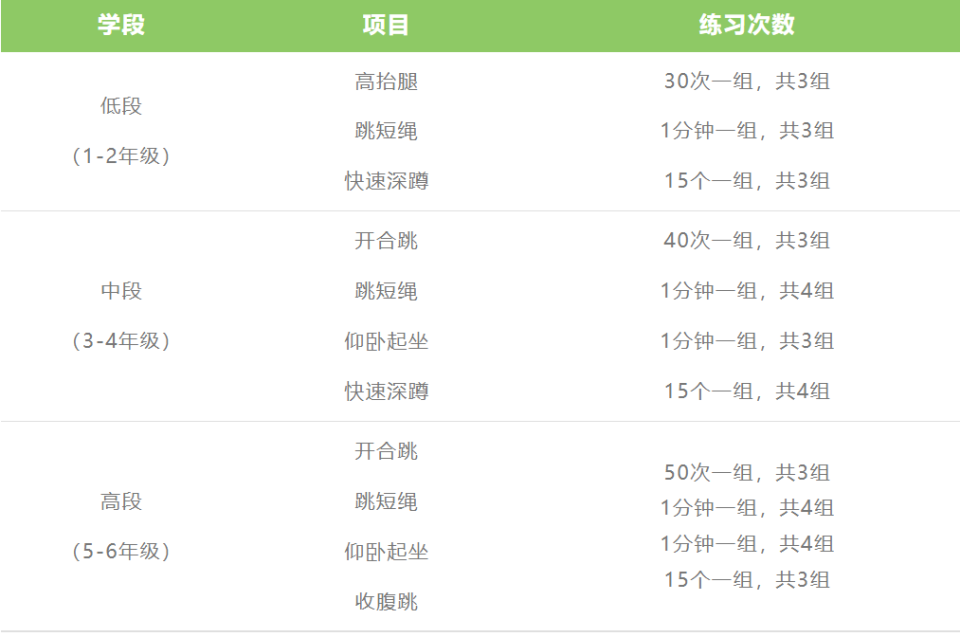
Task: Select the 收腹跳 exercise item
Action: (x=386, y=602)
